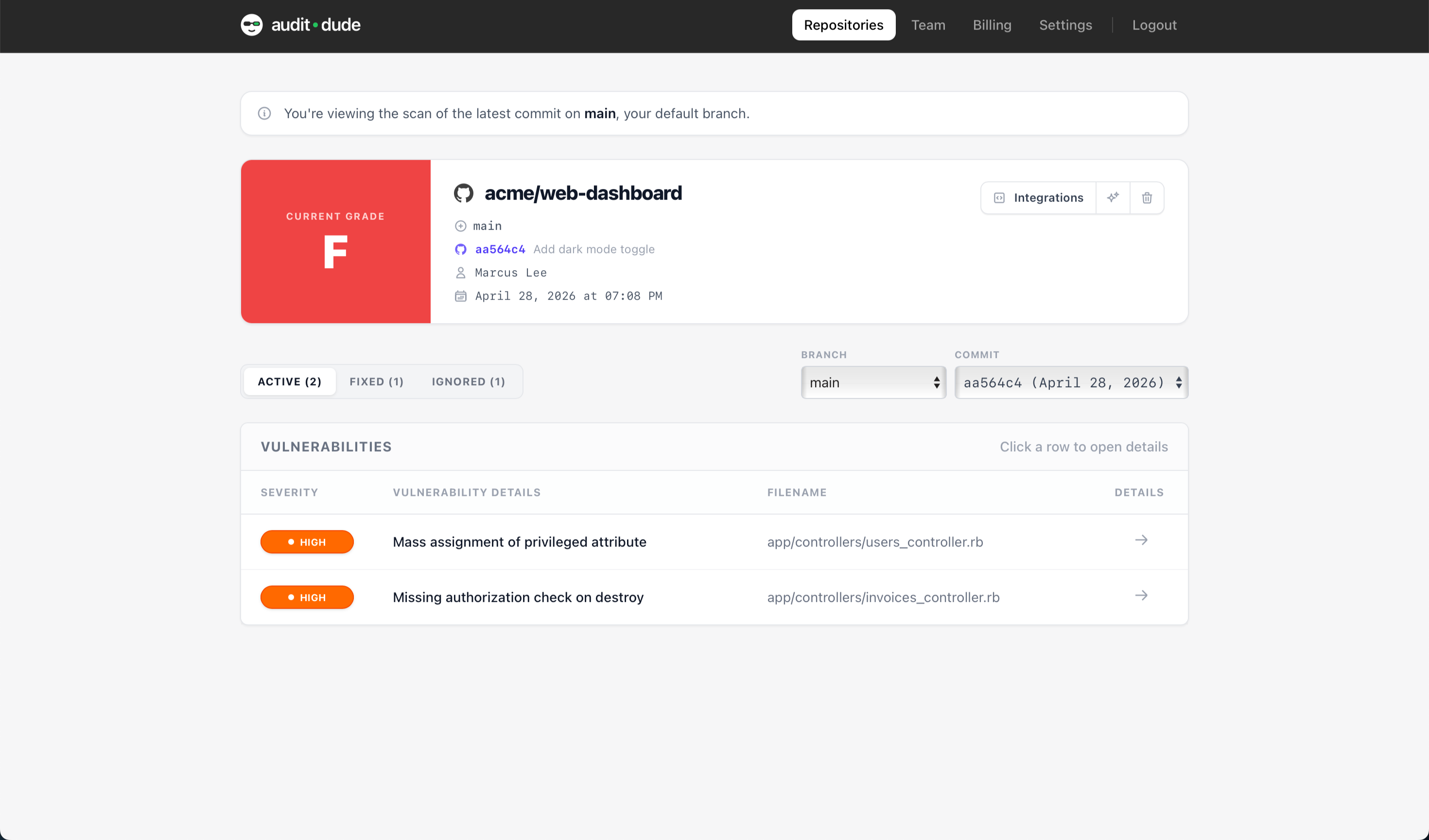Click the red F current grade tile
The image size is (1429, 840).
point(336,241)
